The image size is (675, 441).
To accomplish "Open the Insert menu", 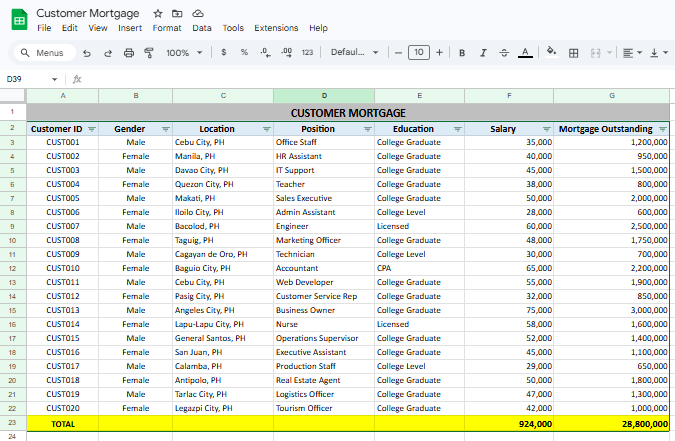I will click(x=130, y=28).
